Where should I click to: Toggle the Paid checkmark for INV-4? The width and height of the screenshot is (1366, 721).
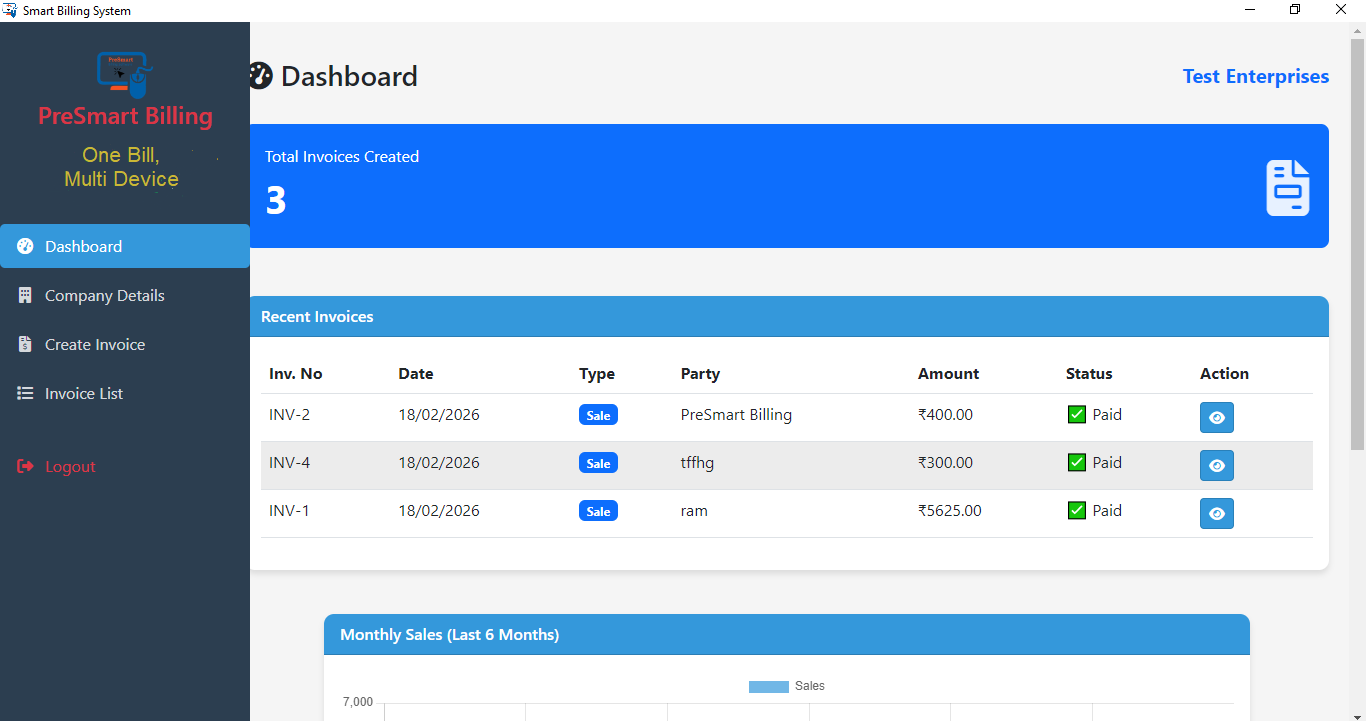pos(1076,462)
